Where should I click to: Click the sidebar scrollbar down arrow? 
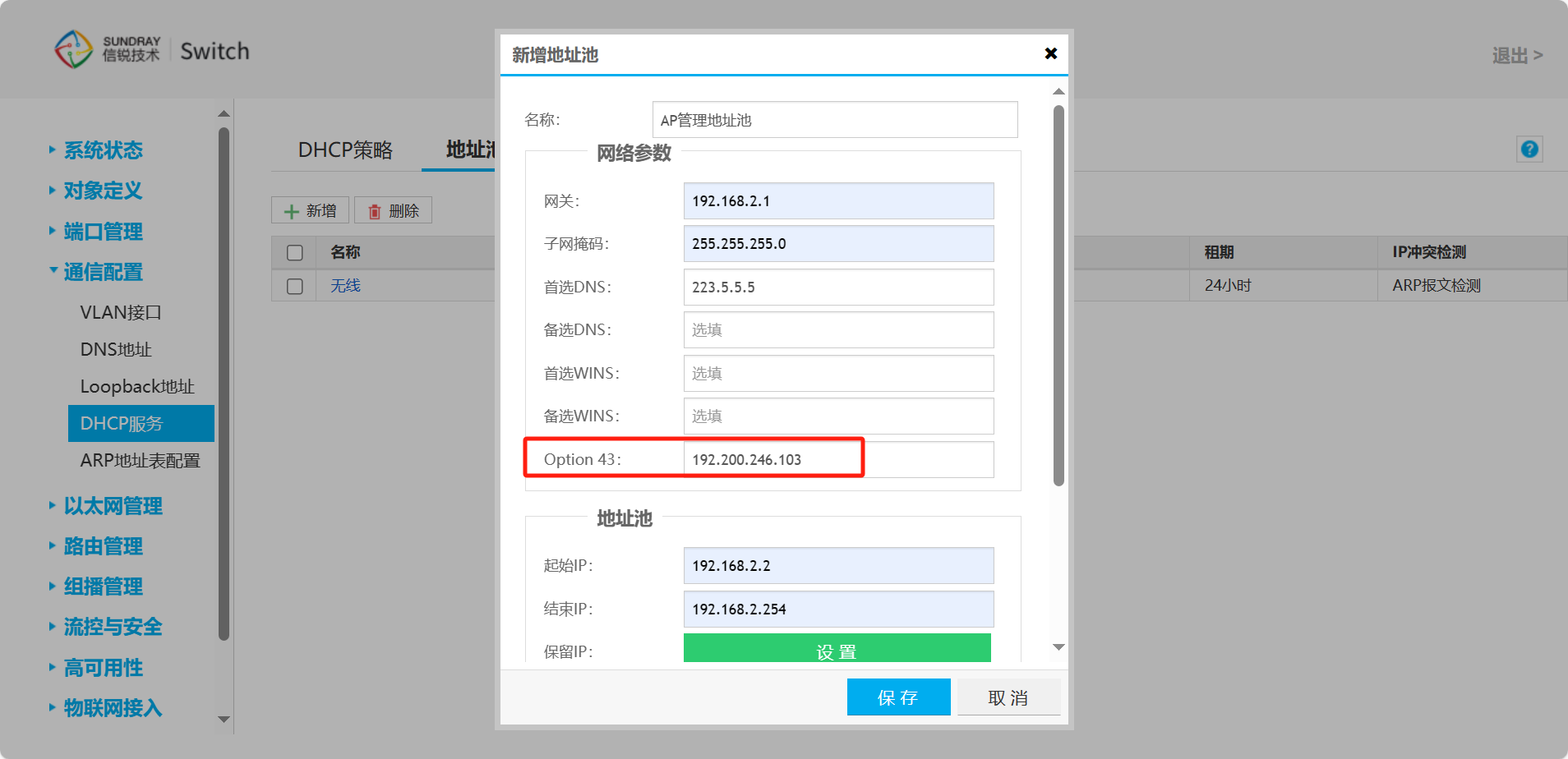[224, 719]
